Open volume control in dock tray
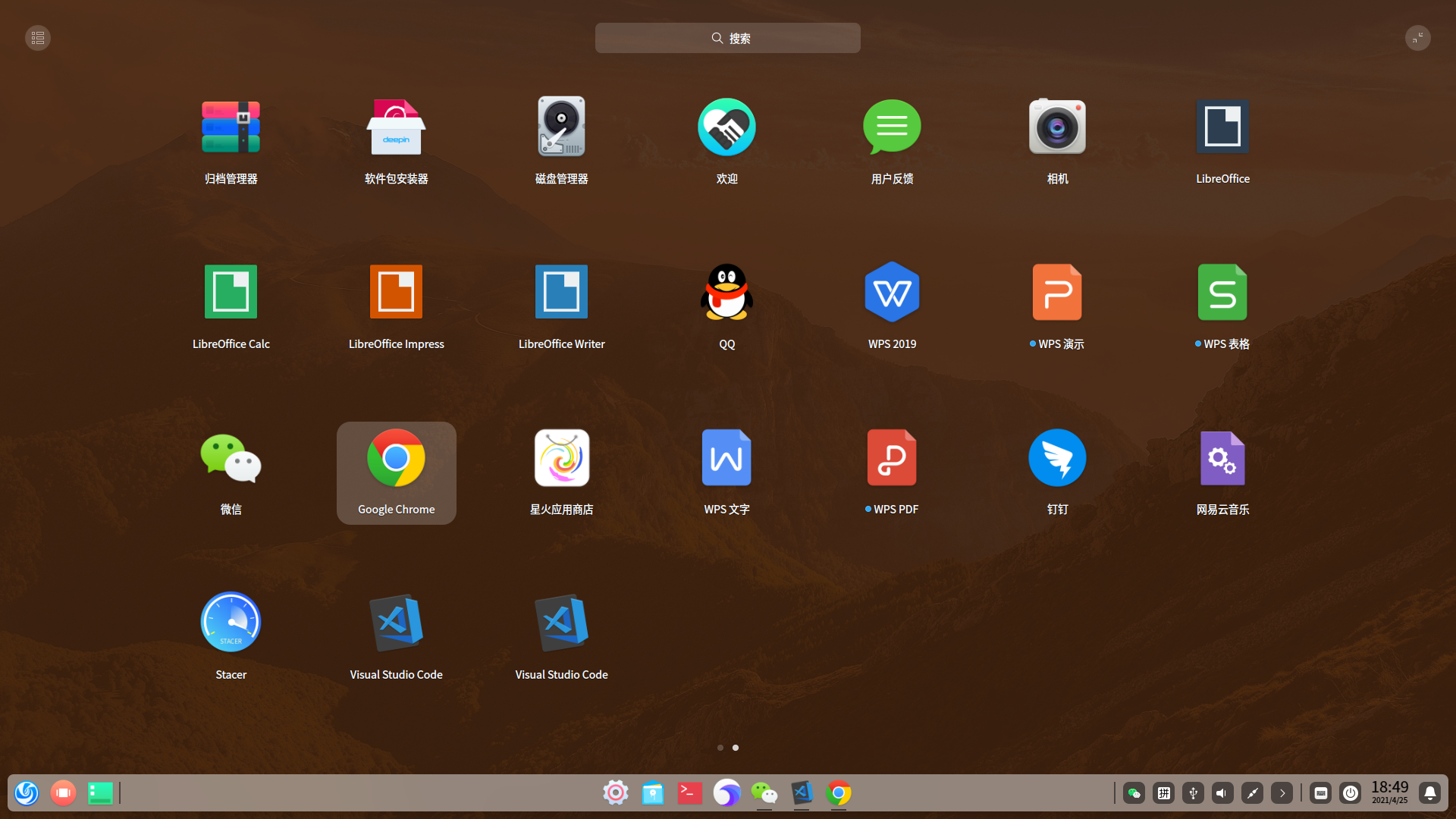Image resolution: width=1456 pixels, height=819 pixels. tap(1222, 793)
